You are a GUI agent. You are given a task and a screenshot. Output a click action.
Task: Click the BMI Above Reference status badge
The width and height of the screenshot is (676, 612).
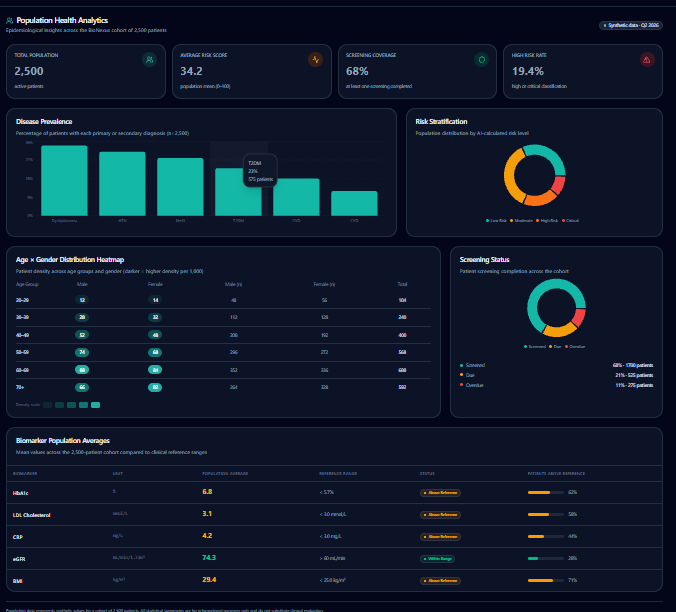pos(440,581)
